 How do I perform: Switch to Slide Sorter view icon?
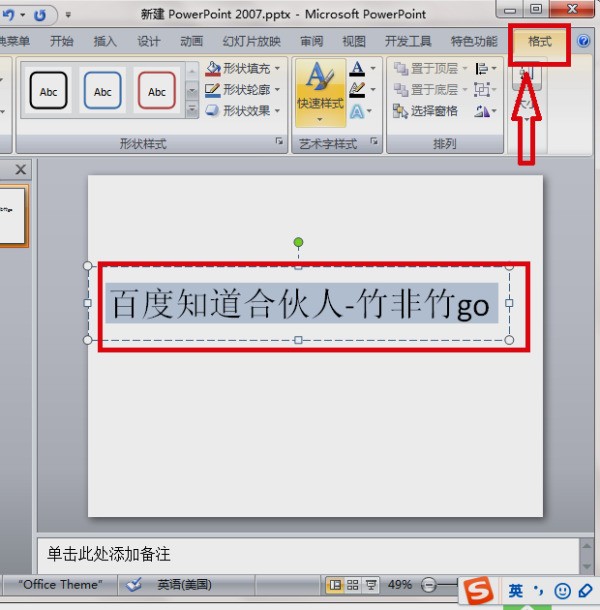[x=353, y=585]
